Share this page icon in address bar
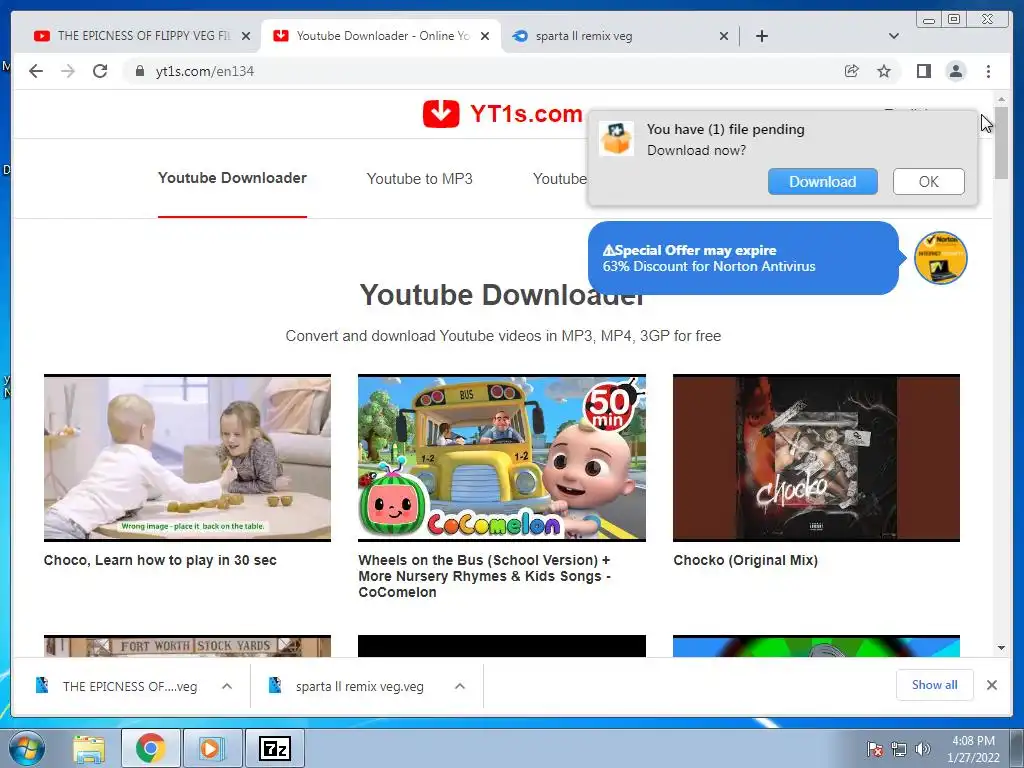Image resolution: width=1024 pixels, height=768 pixels. [x=852, y=71]
